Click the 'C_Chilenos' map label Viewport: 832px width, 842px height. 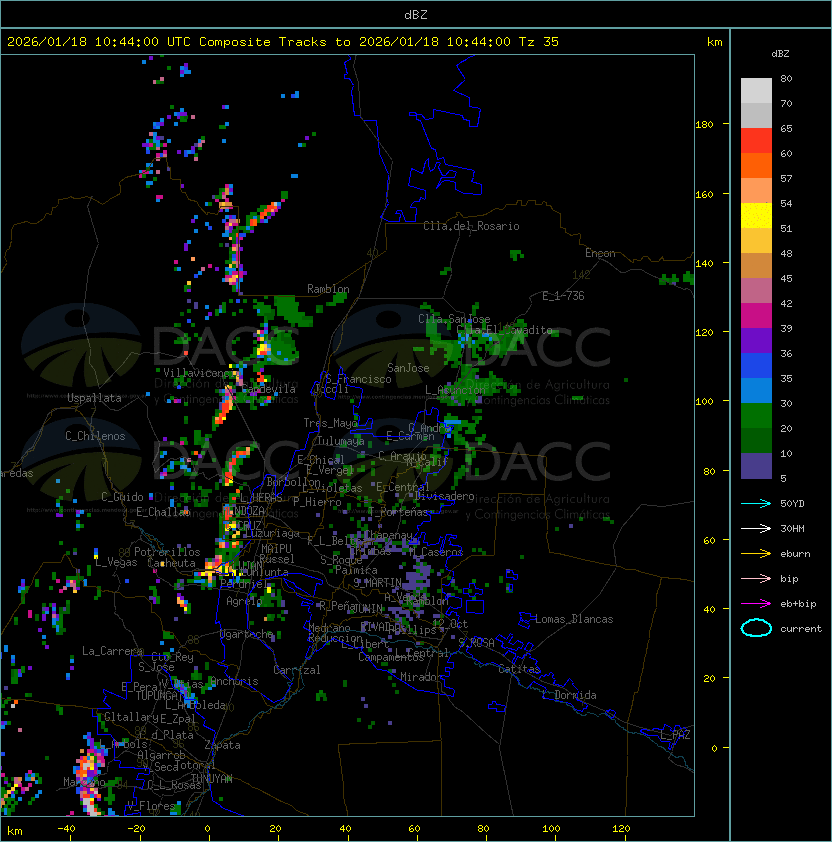click(95, 436)
